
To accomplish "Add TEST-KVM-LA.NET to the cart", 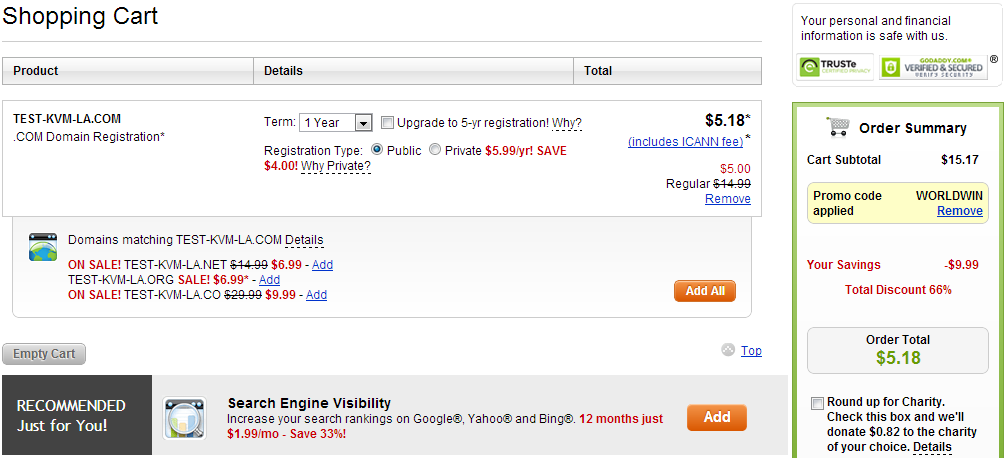I will pos(322,265).
